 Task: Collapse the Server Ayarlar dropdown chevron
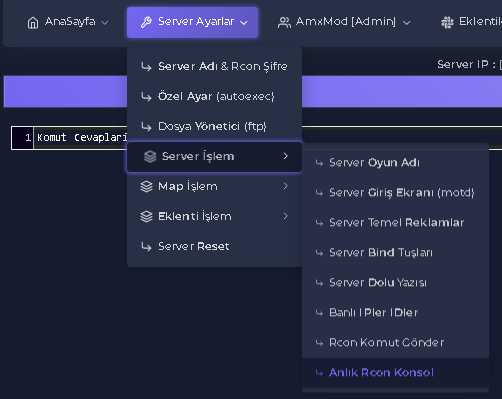coord(244,23)
